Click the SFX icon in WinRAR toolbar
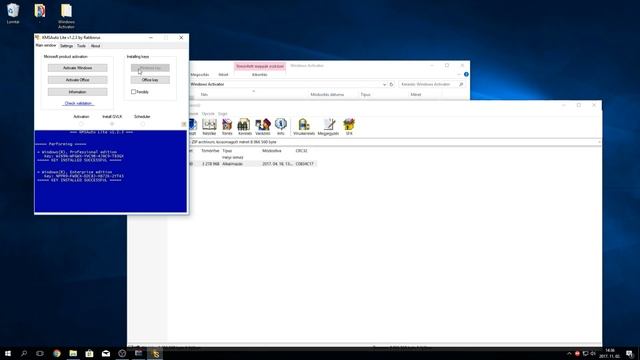 [x=349, y=127]
